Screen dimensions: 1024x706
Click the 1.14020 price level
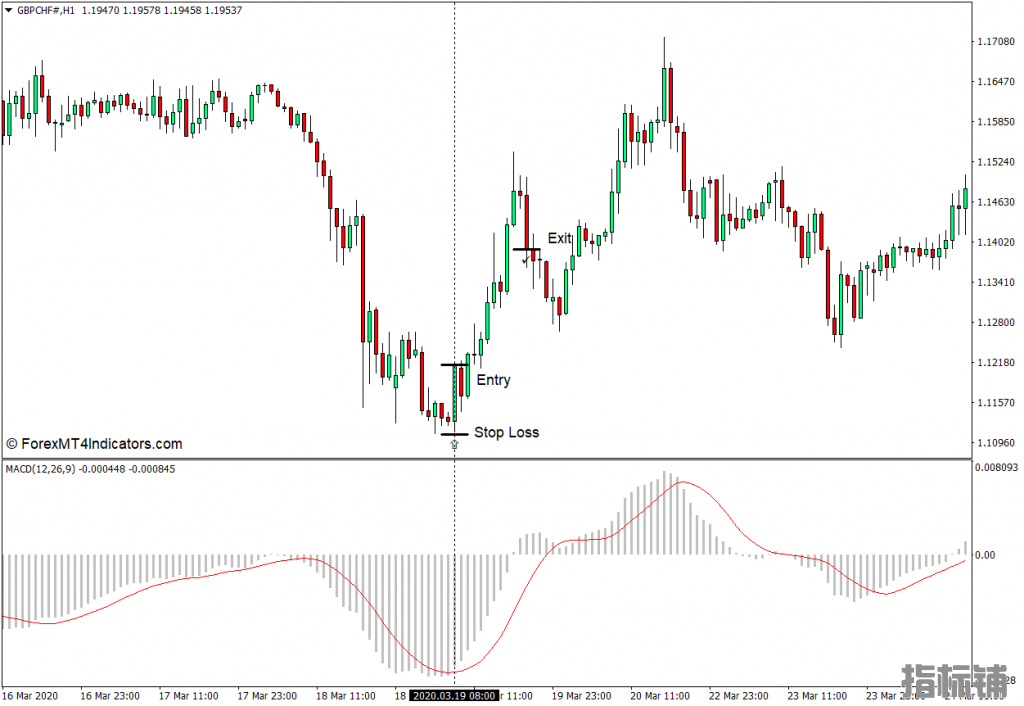tap(996, 242)
